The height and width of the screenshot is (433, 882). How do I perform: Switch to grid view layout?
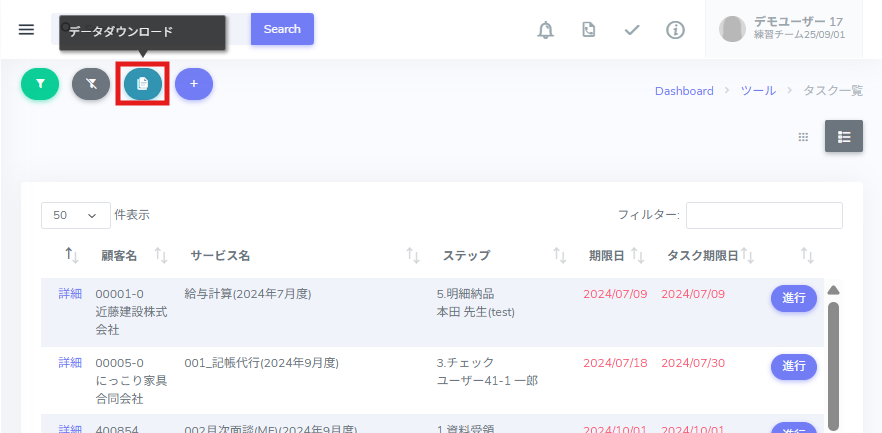[803, 137]
